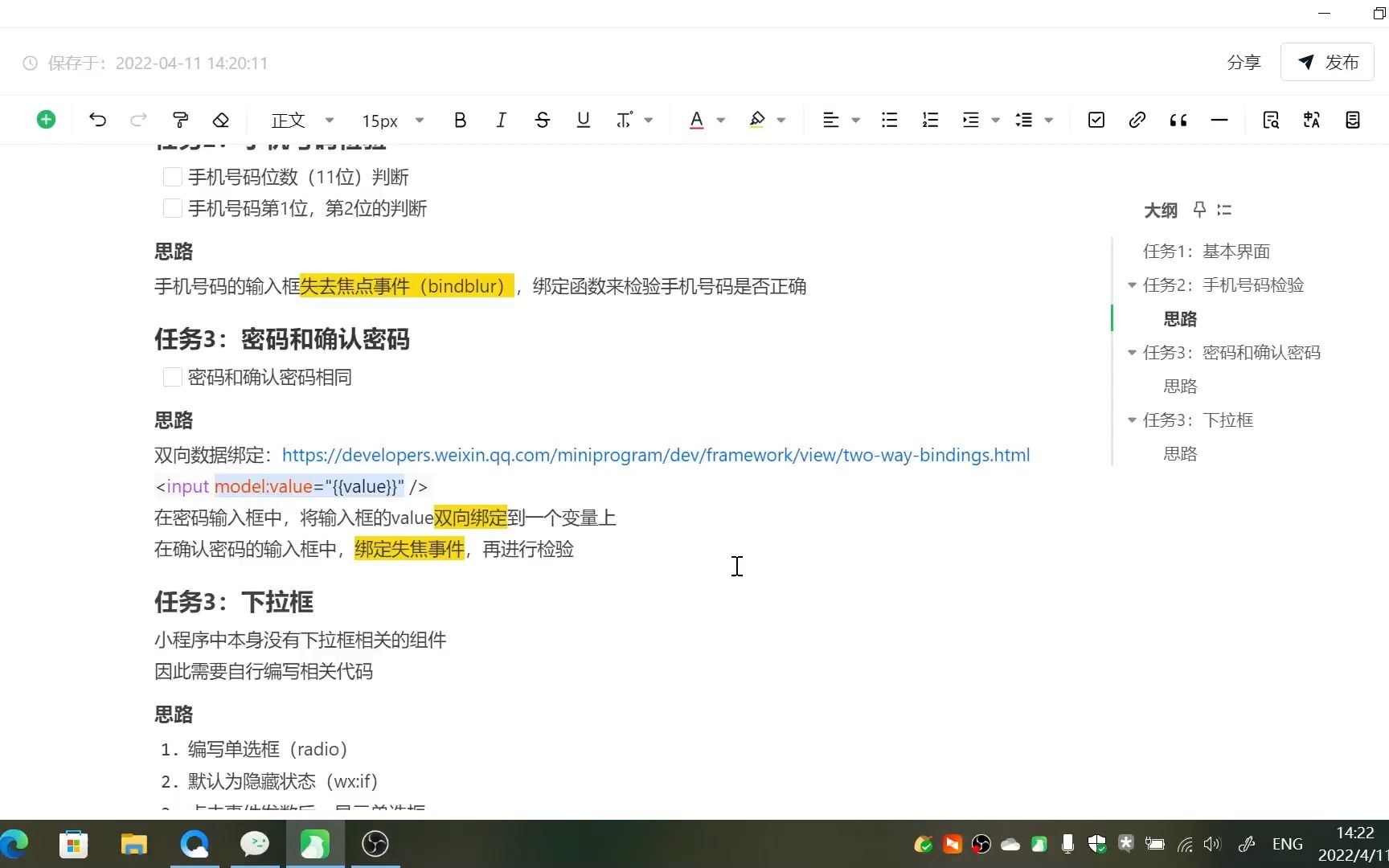
Task: Apply bold formatting
Action: pyautogui.click(x=460, y=119)
